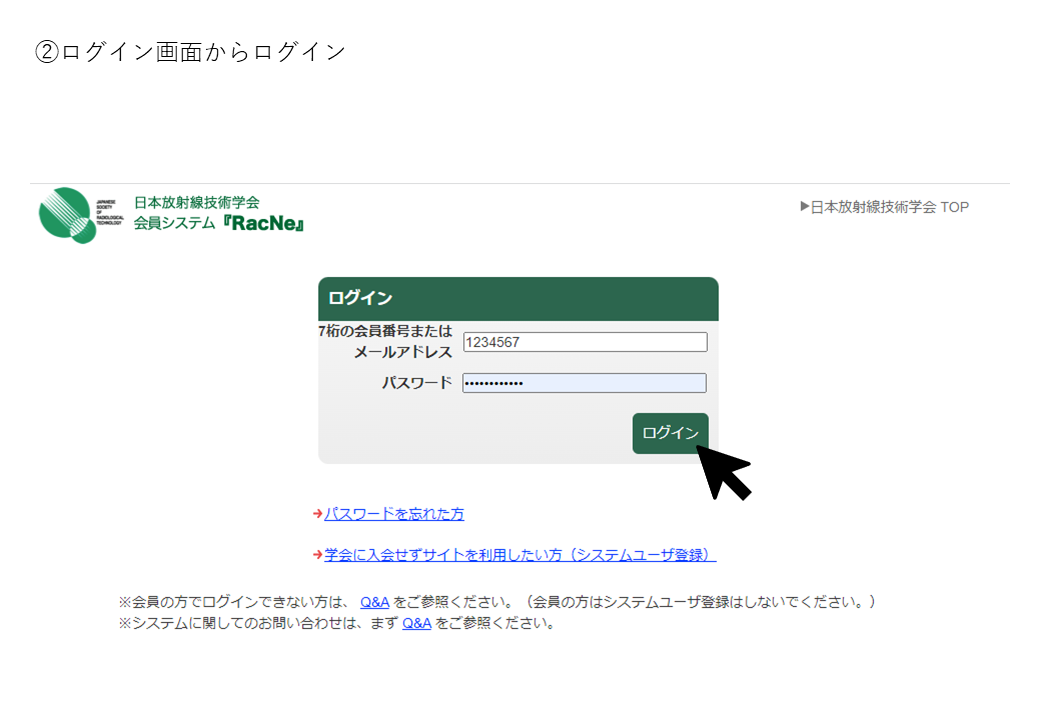
Task: Click the large black arrow pointer graphic
Action: click(724, 472)
